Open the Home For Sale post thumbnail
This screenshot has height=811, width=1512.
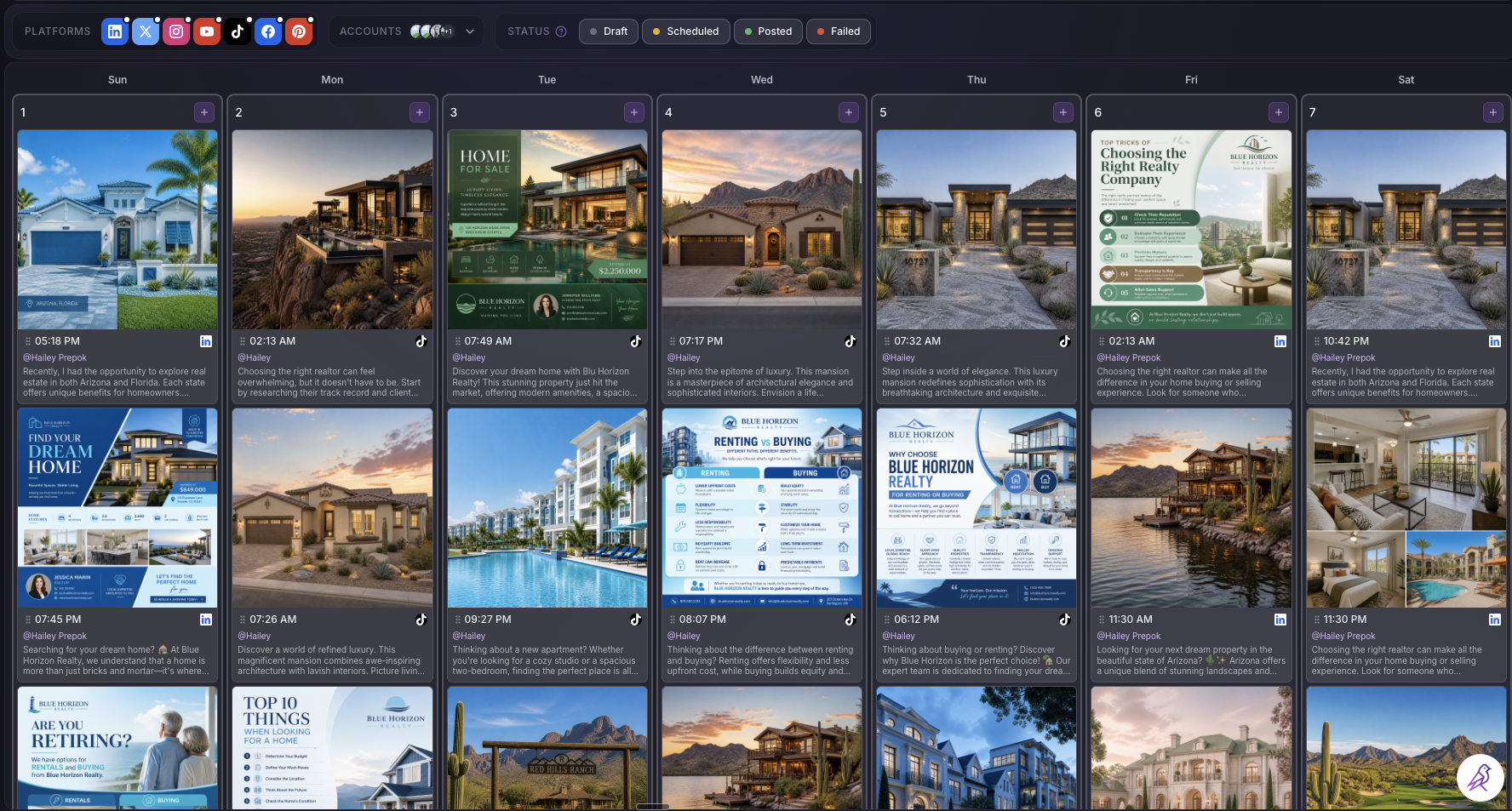547,230
